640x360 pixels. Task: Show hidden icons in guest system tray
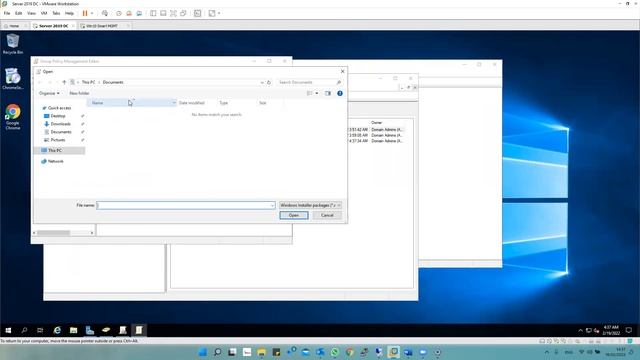580,331
